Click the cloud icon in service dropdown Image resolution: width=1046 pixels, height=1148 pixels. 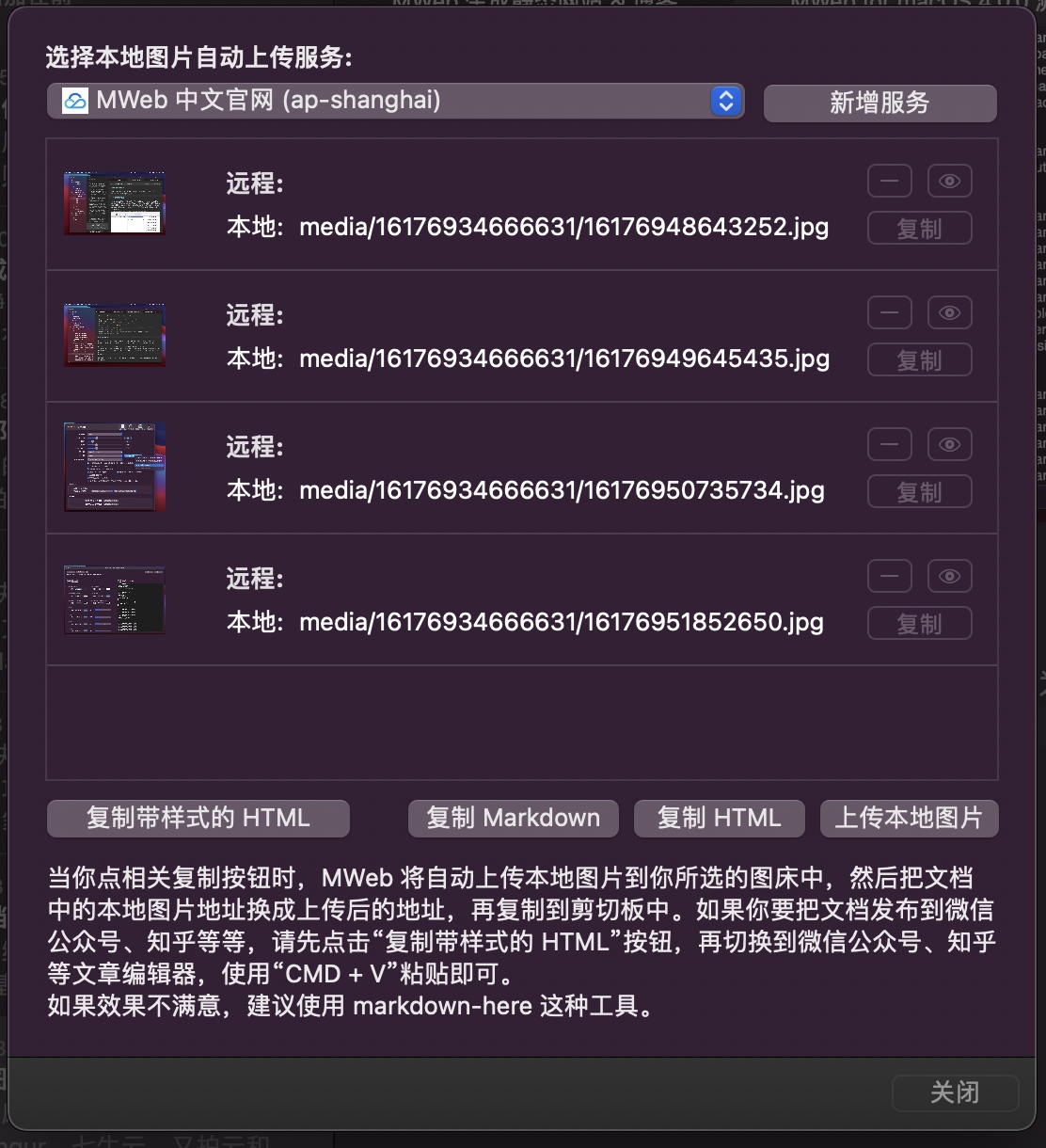coord(75,101)
